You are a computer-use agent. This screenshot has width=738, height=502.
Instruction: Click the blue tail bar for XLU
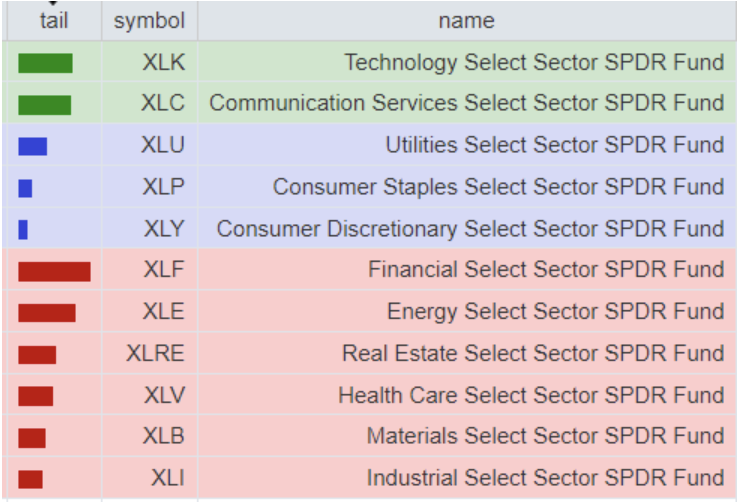32,146
